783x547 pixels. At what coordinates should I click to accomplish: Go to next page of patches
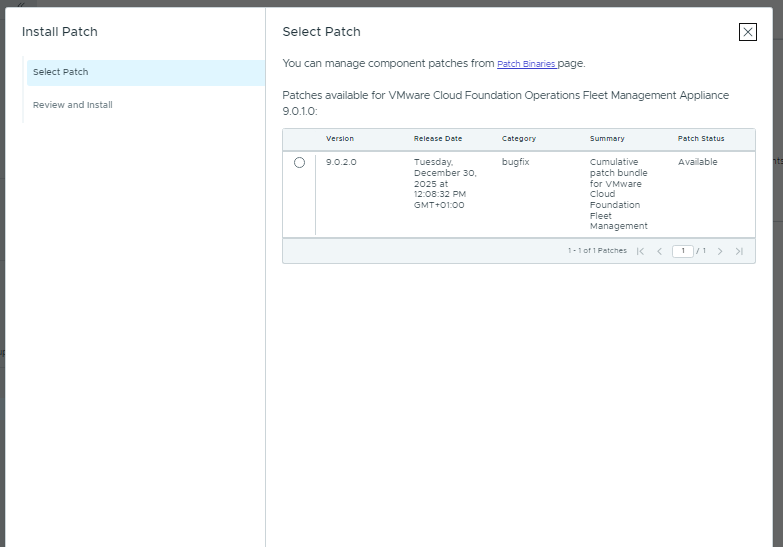point(720,251)
